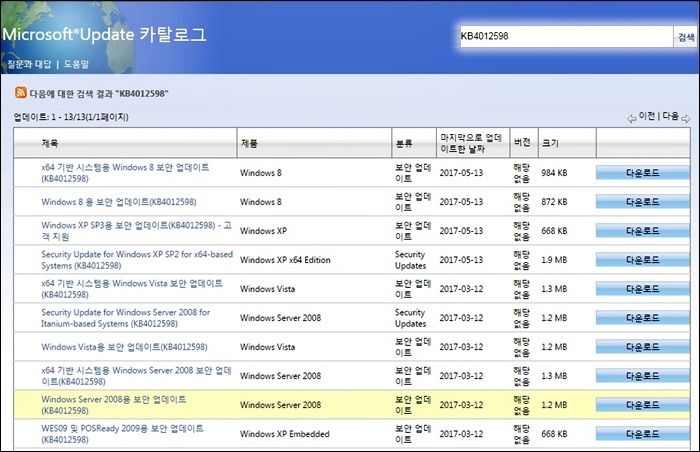The width and height of the screenshot is (700, 452).
Task: Select the Windows XP product cell
Action: pyautogui.click(x=263, y=231)
